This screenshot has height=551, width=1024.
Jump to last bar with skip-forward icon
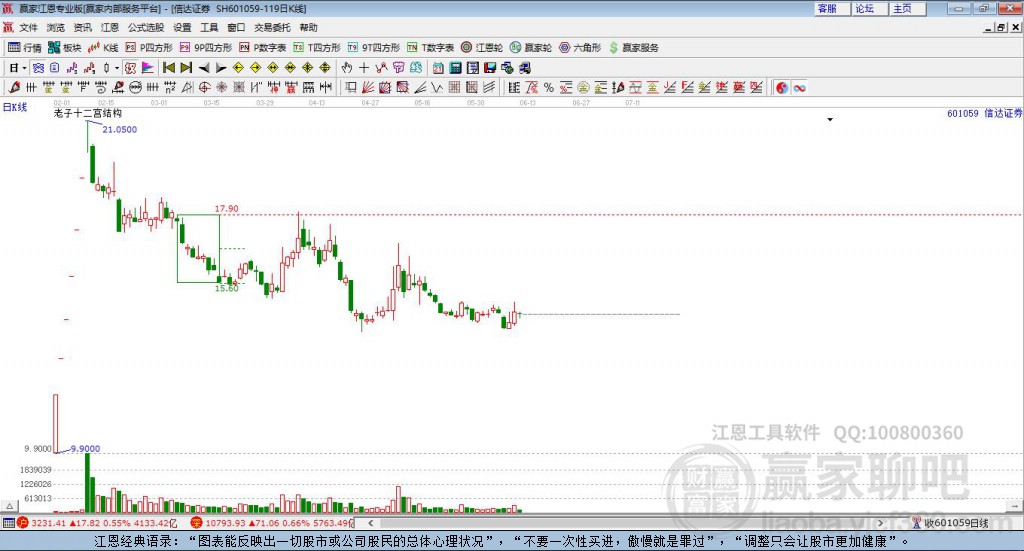coord(186,68)
